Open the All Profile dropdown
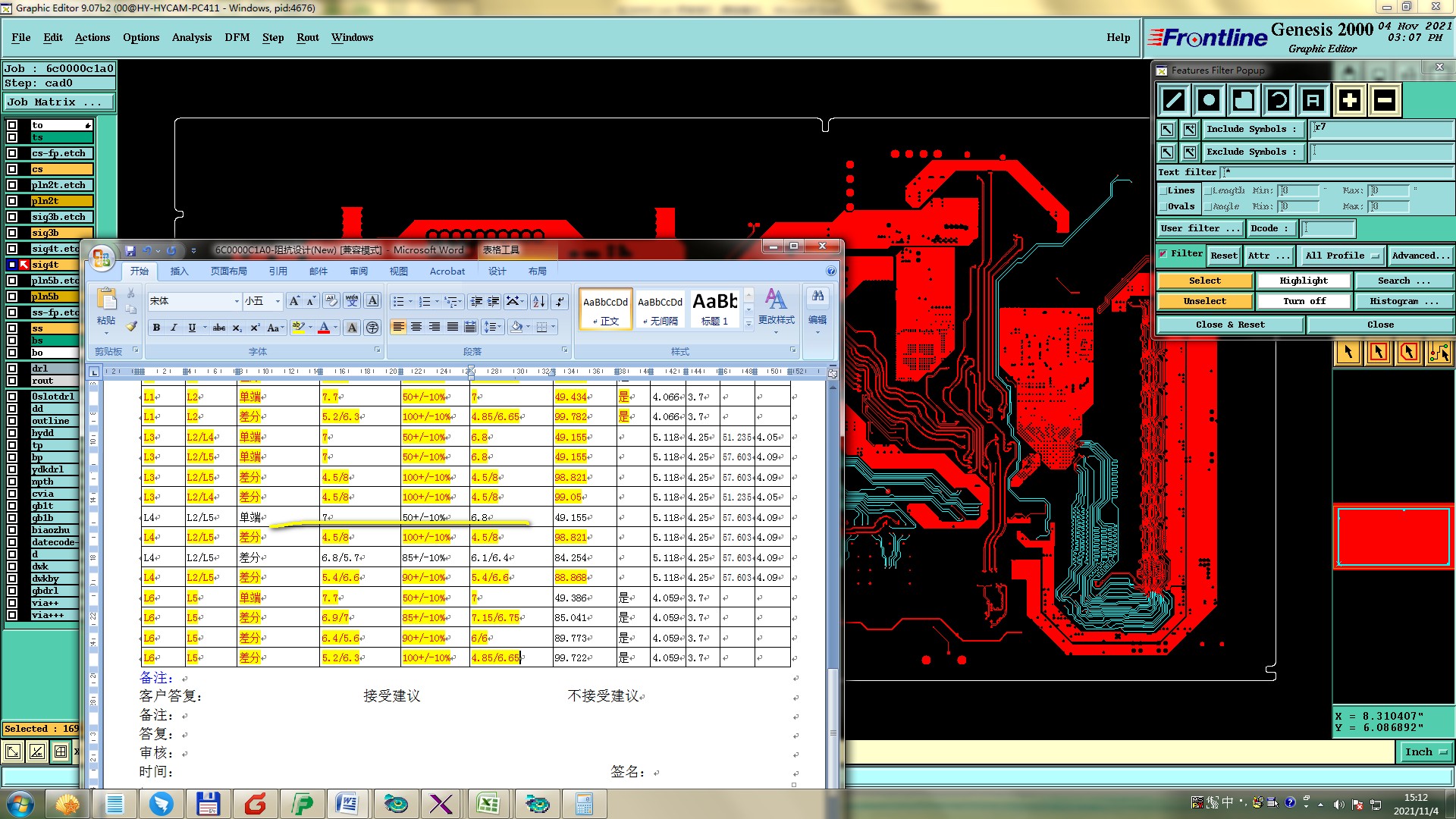 click(x=1341, y=256)
